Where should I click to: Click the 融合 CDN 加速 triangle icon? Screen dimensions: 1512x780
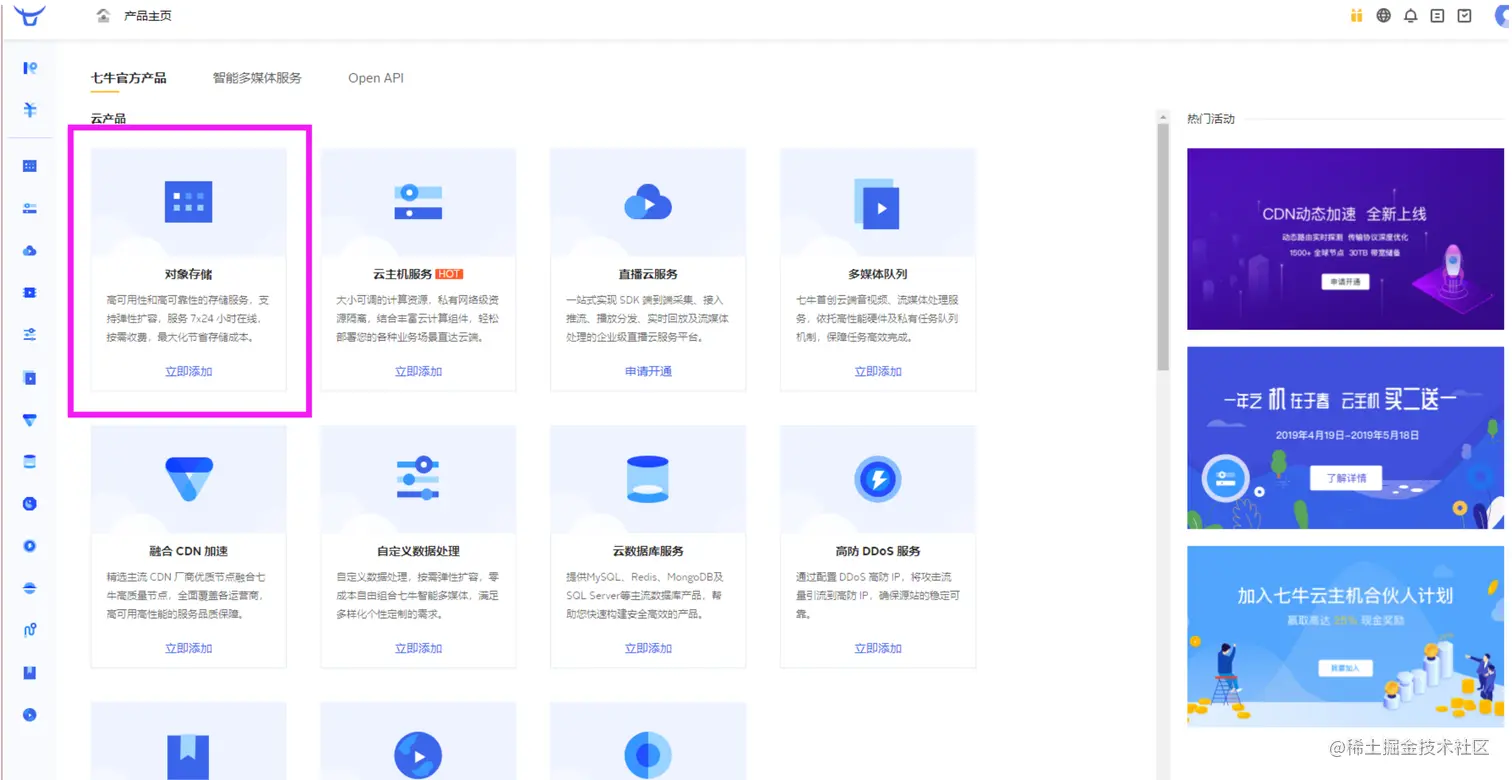coord(189,479)
